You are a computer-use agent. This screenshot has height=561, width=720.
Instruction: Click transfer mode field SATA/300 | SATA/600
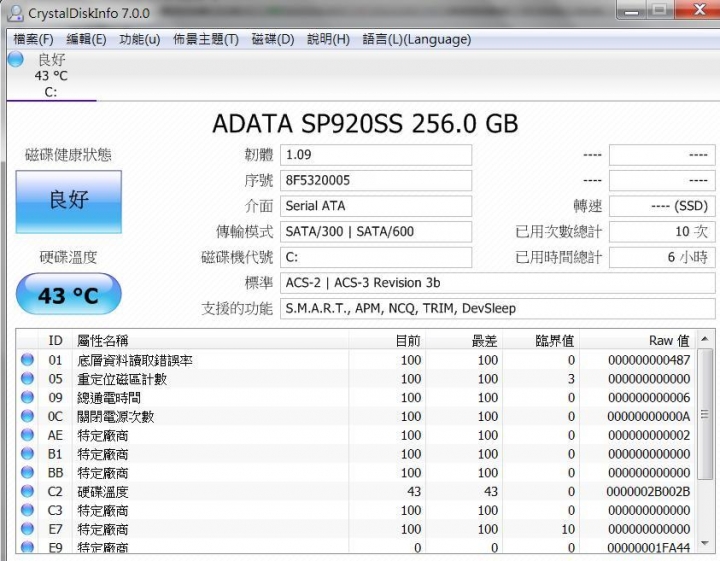click(376, 232)
